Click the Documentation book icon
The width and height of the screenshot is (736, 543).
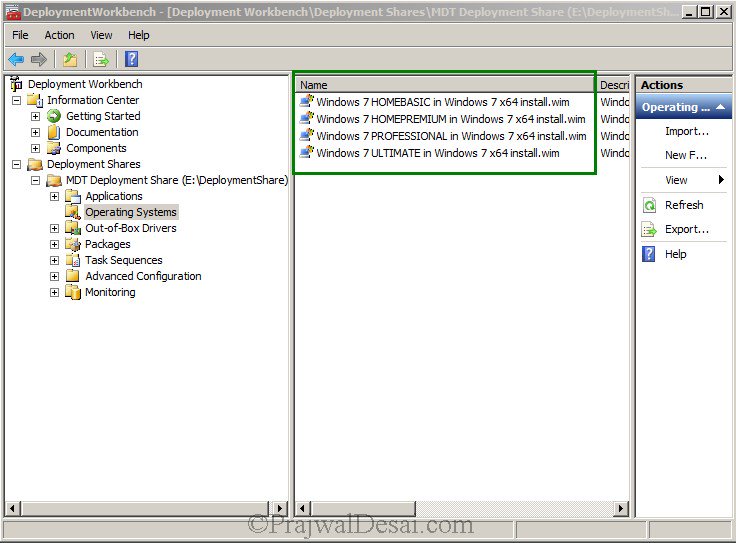click(54, 132)
